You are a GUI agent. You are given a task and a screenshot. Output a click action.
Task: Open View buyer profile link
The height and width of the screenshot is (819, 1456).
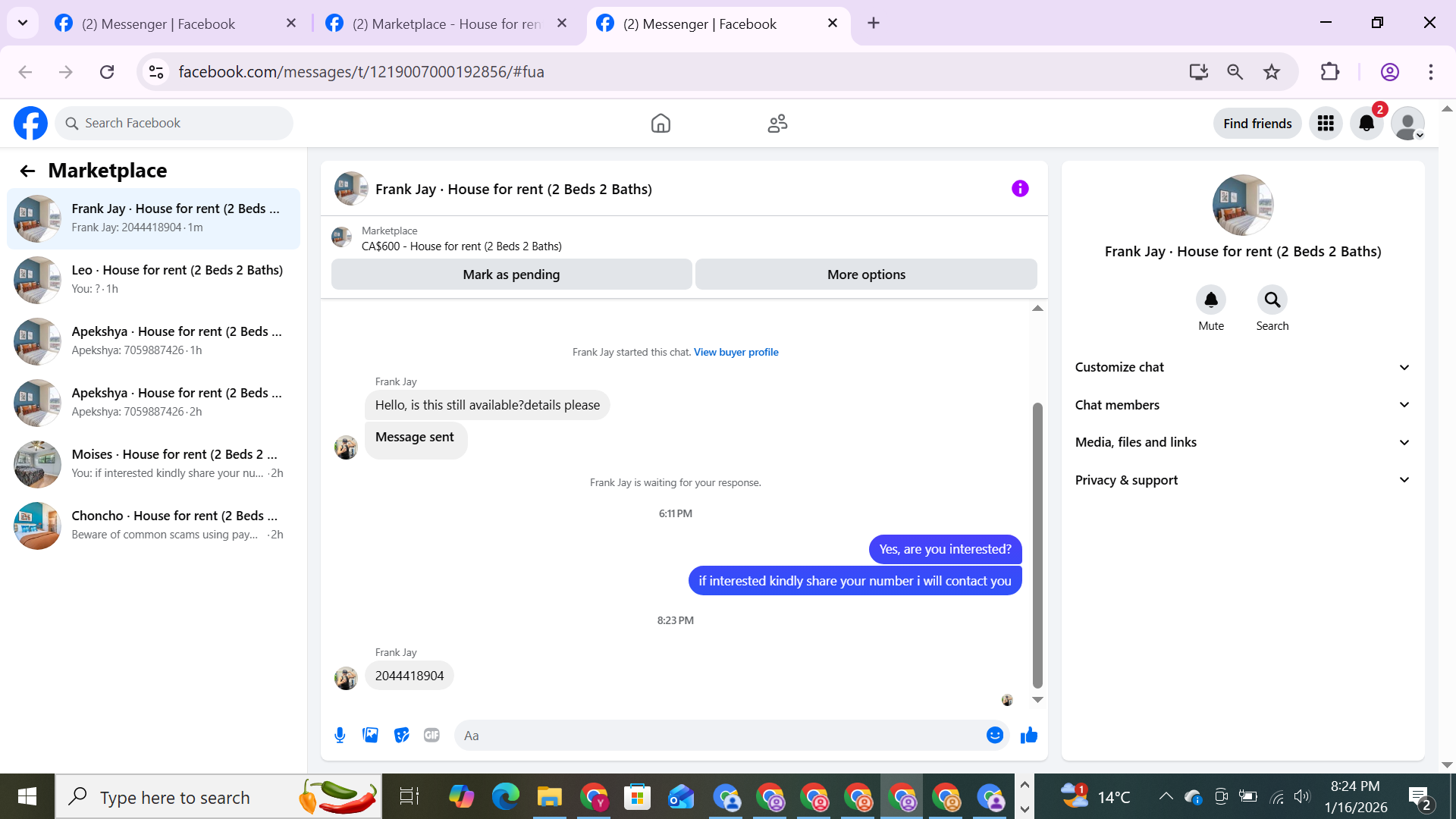[x=736, y=352]
